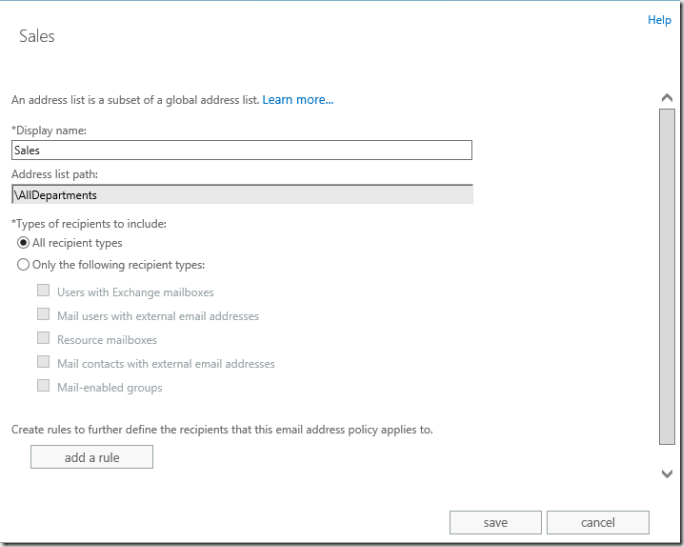This screenshot has height=547, width=684.
Task: Select Only the following recipient types
Action: point(24,265)
